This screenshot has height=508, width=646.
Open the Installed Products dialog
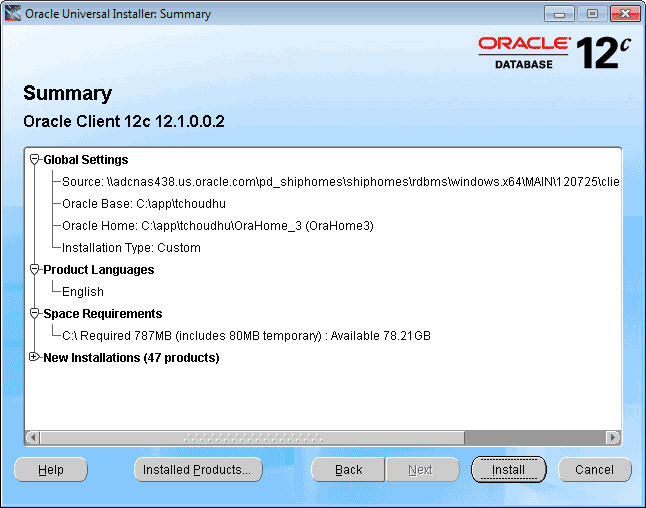click(198, 469)
